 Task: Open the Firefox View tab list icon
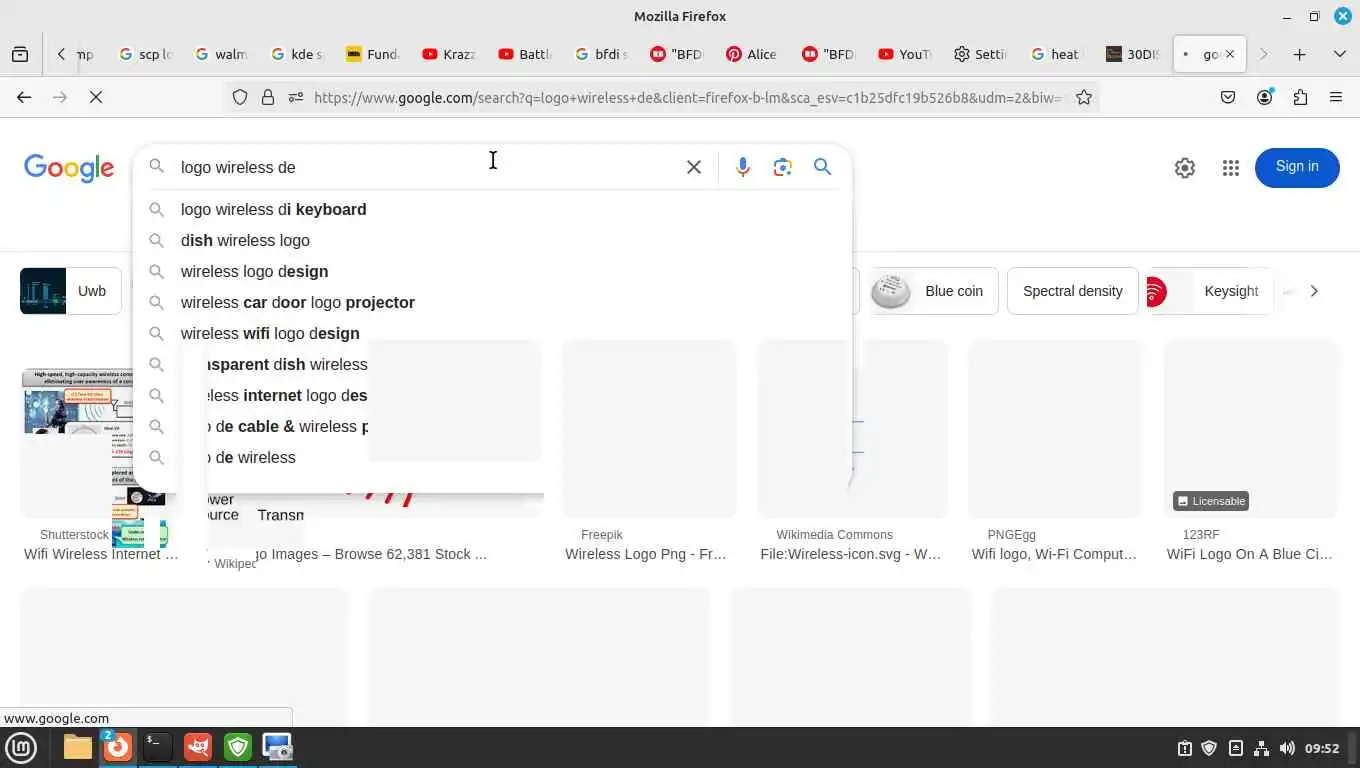(x=20, y=55)
